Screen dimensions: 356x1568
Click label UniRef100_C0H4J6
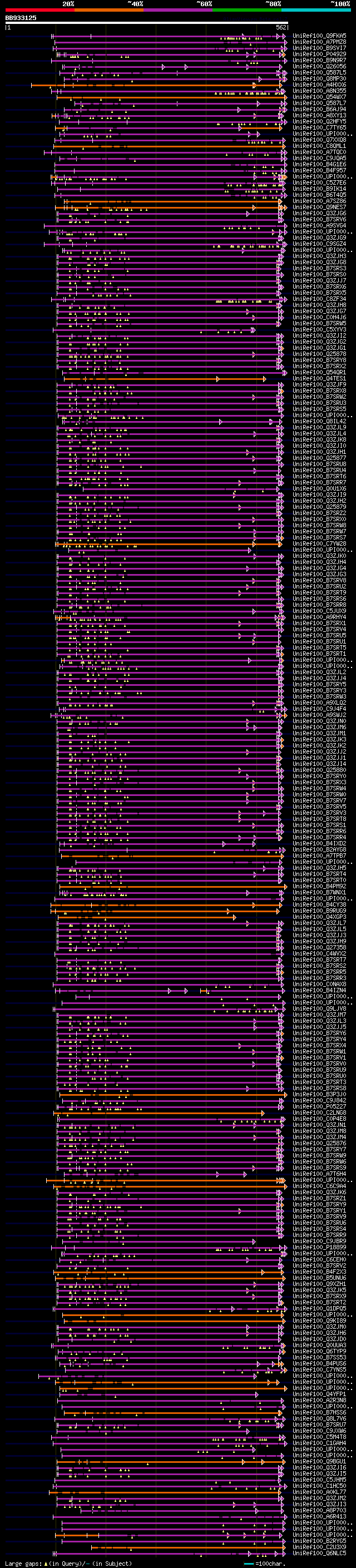[319, 317]
